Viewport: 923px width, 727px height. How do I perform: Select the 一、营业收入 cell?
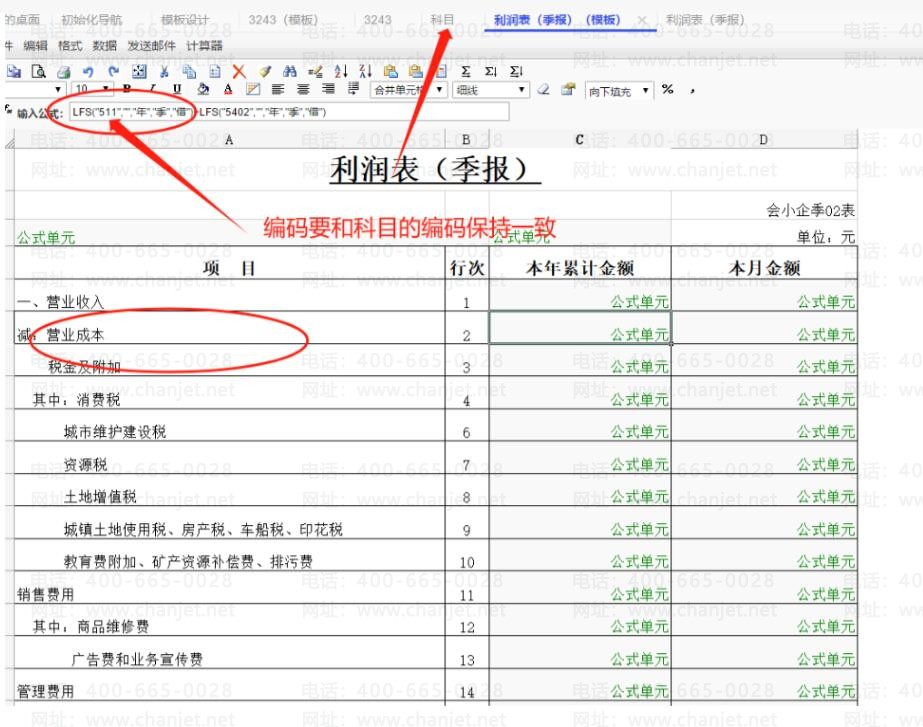pyautogui.click(x=230, y=296)
